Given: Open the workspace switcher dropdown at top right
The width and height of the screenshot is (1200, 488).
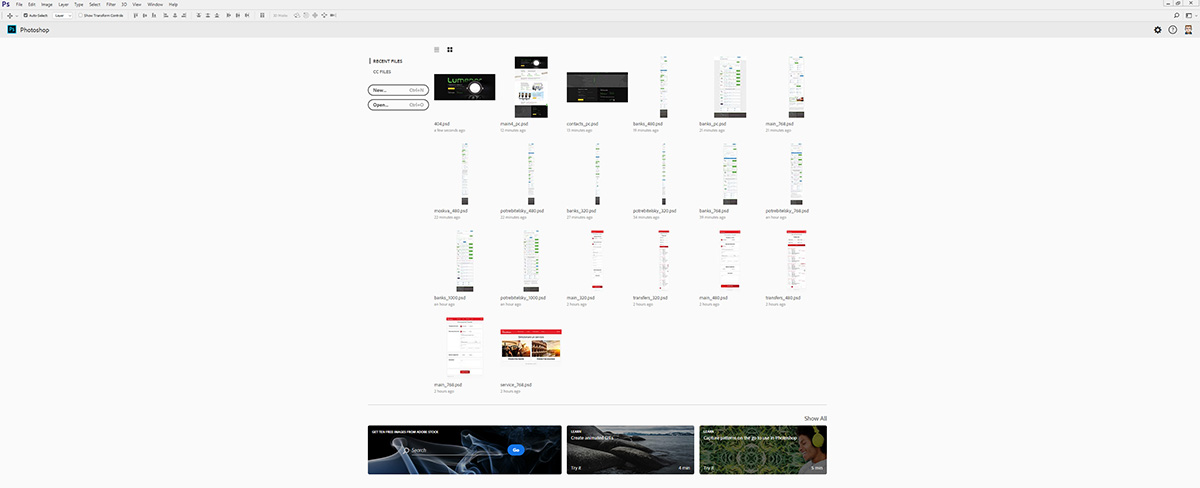Looking at the screenshot, I should 1190,16.
